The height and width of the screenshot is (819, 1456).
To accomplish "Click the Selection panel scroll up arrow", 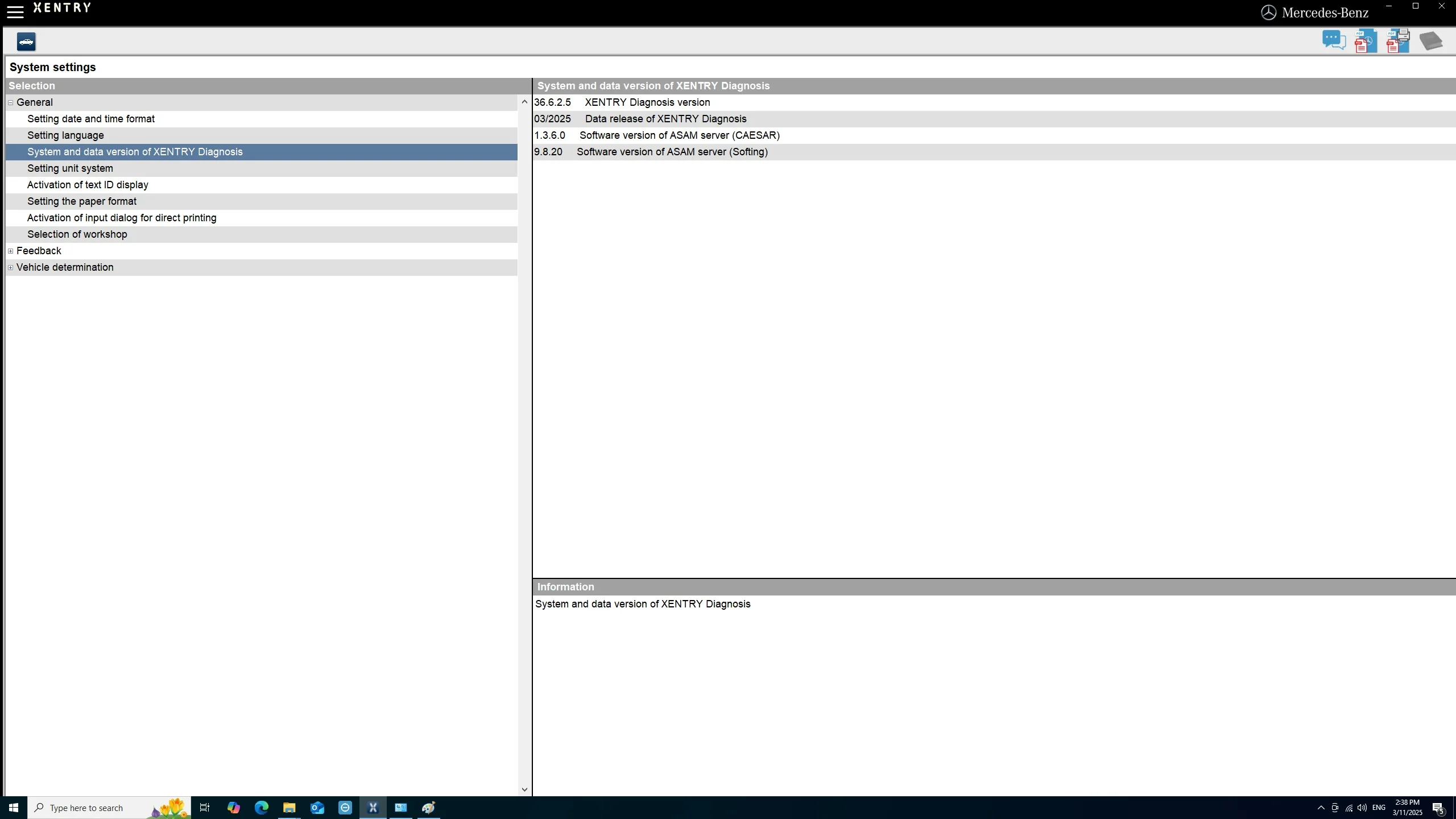I will (x=524, y=102).
